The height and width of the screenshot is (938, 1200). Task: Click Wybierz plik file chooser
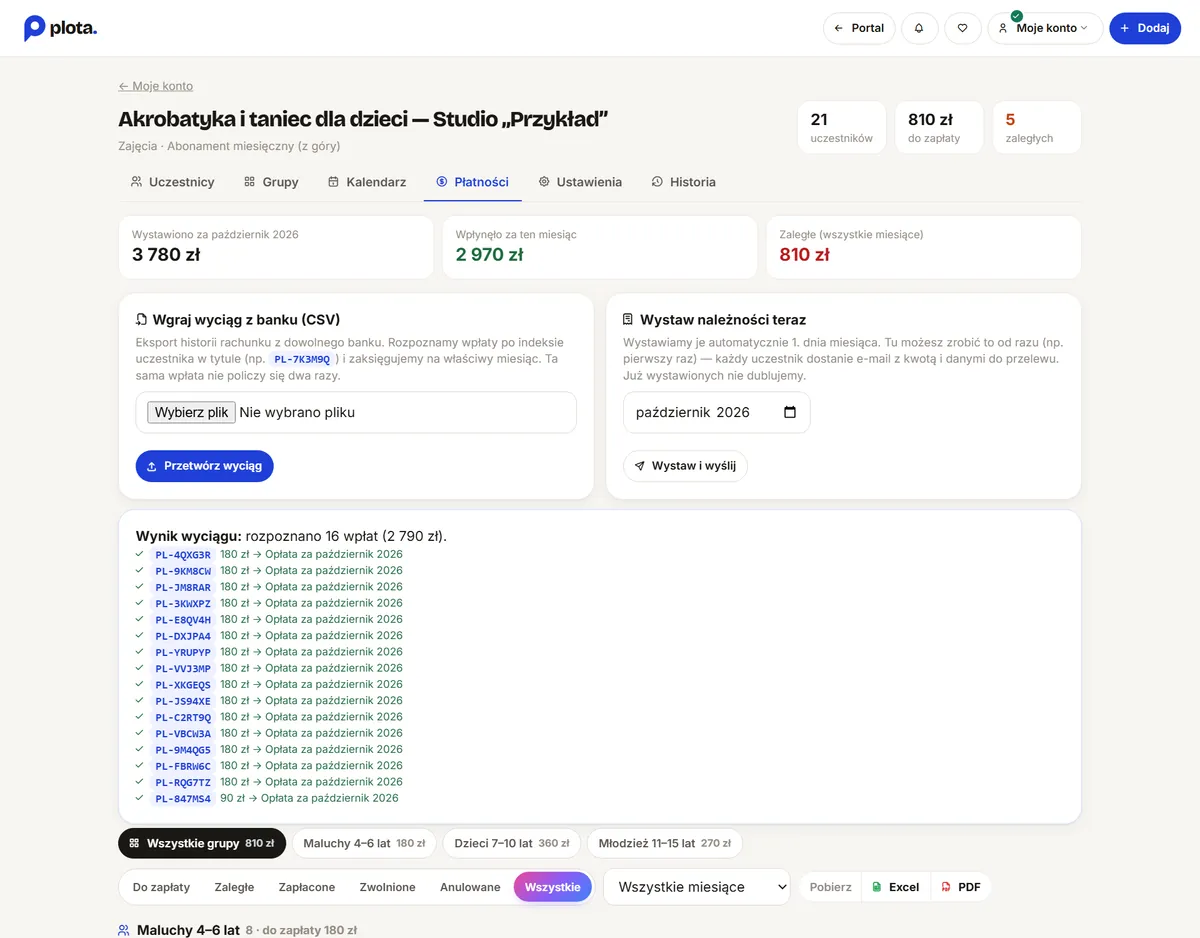[191, 412]
